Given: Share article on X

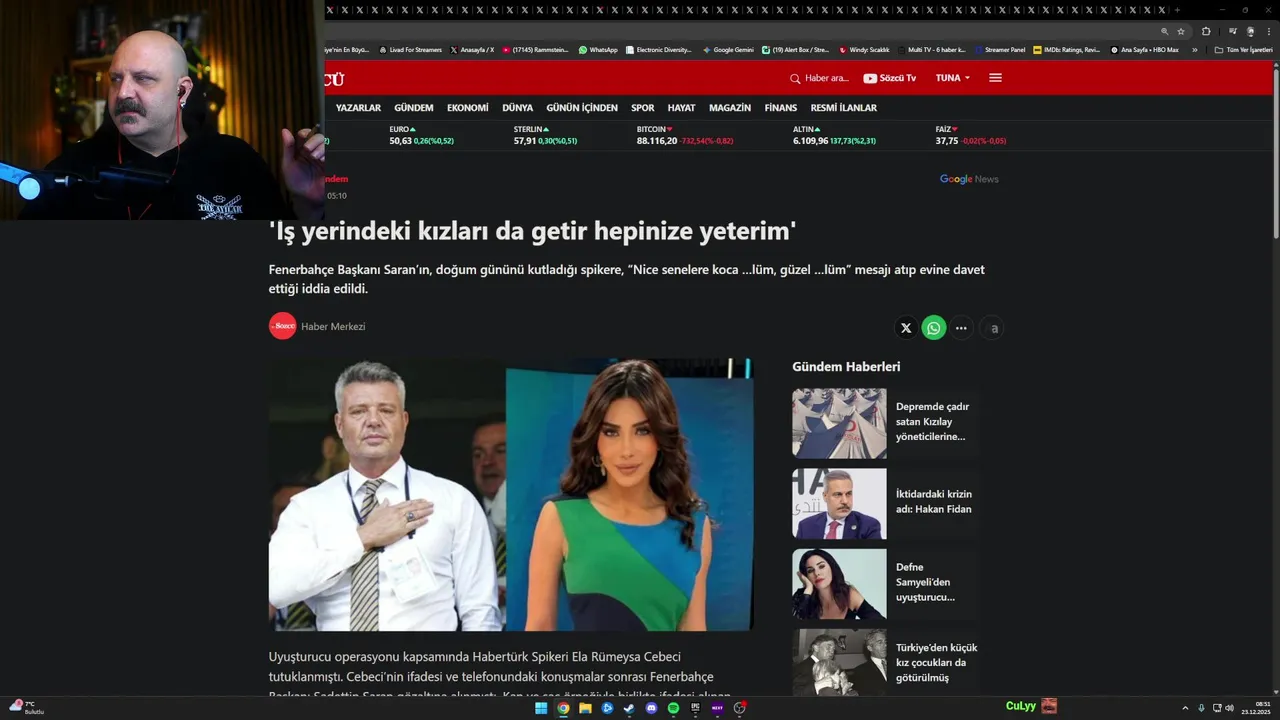Looking at the screenshot, I should click(906, 328).
